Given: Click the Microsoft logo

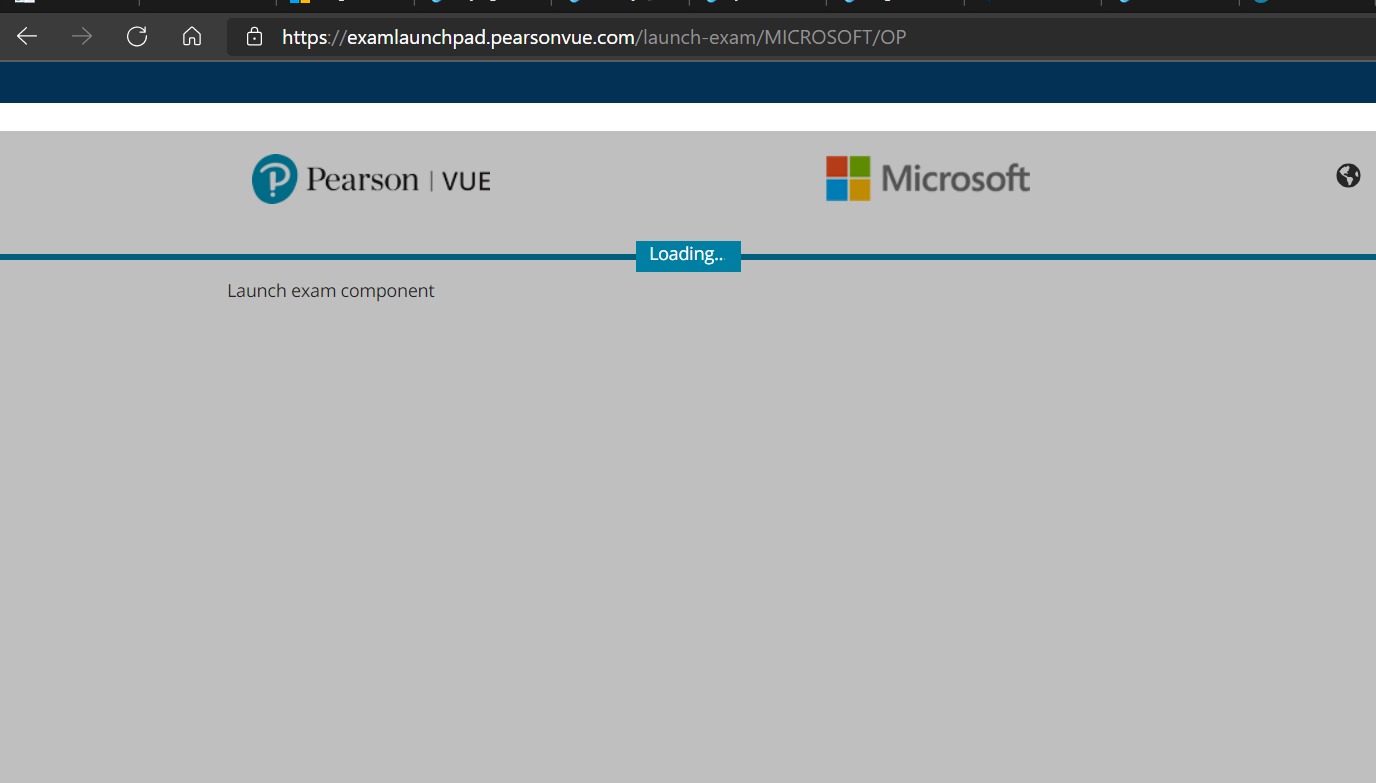Looking at the screenshot, I should 928,178.
